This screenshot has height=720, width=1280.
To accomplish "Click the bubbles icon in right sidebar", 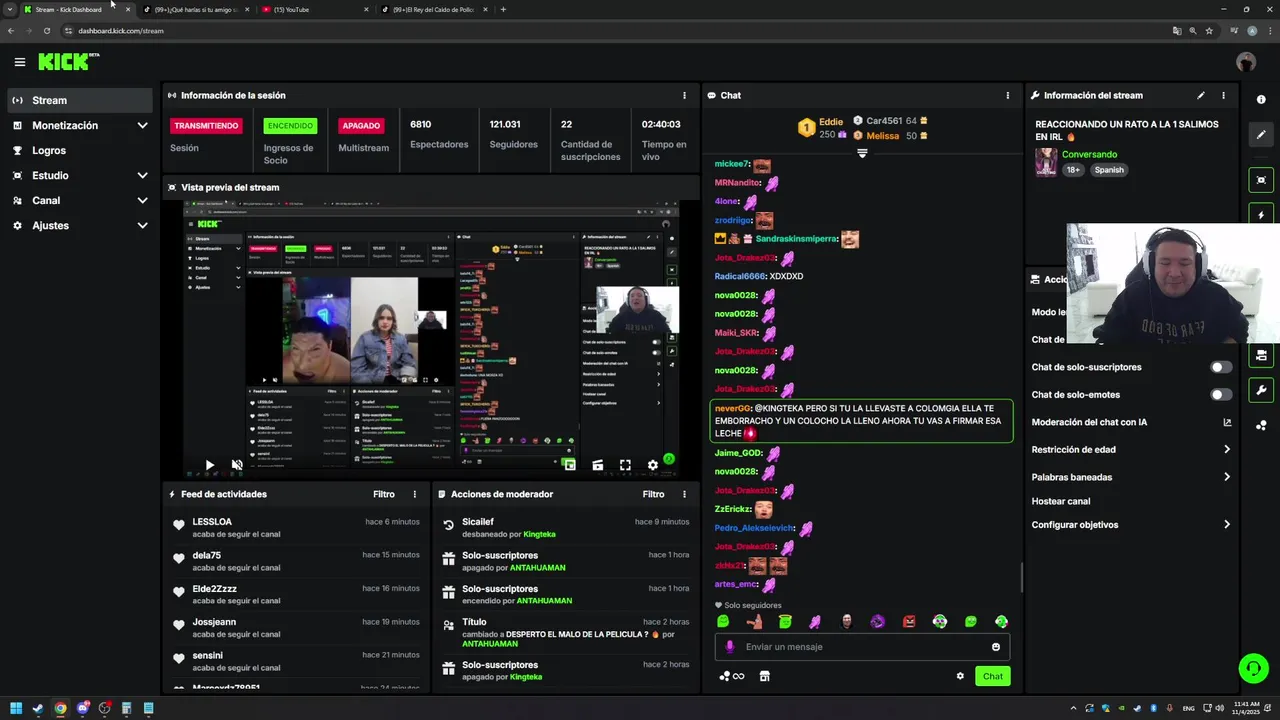I will point(1261,425).
